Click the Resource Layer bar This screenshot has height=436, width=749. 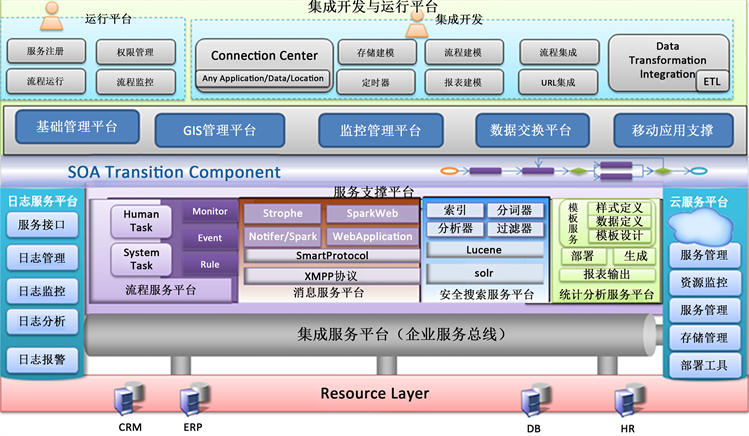pos(374,393)
